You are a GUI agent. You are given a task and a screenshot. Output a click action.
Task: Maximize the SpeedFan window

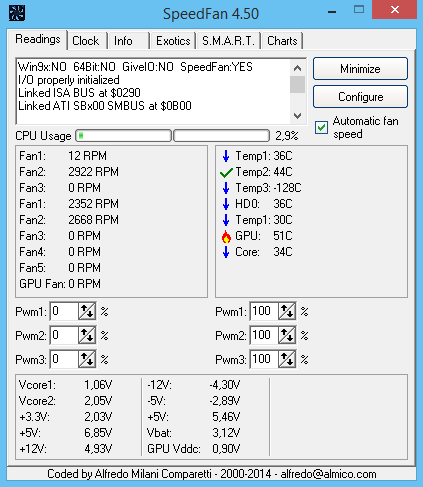click(x=359, y=9)
